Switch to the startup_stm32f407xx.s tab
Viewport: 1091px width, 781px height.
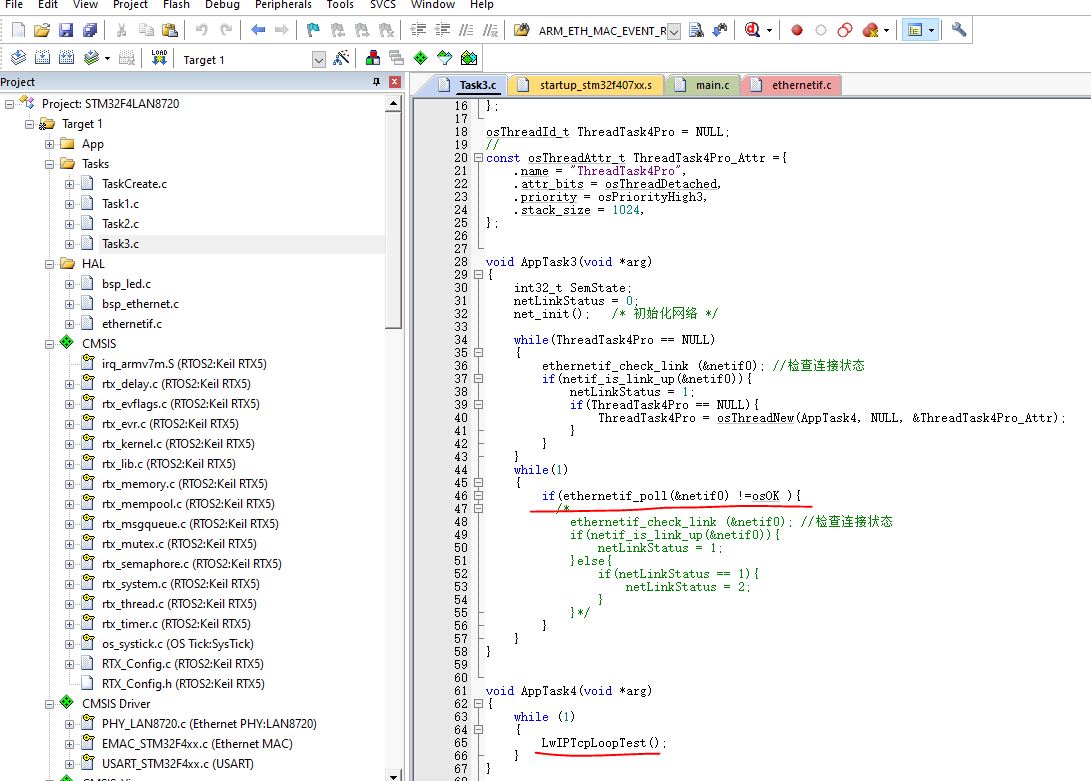(x=587, y=85)
